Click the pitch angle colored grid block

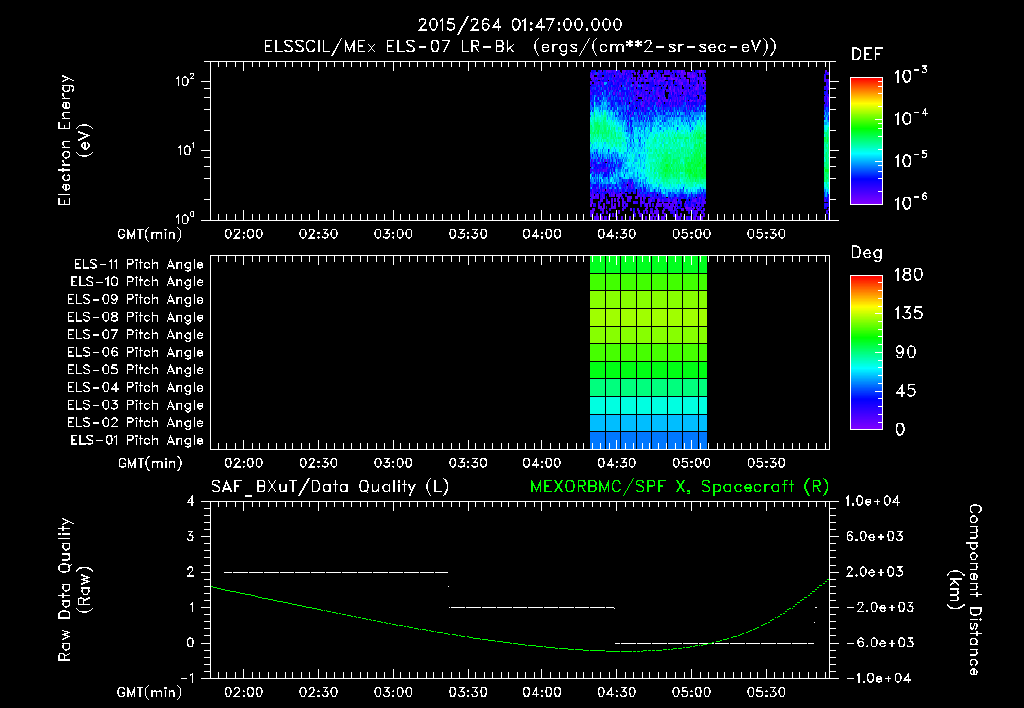(648, 352)
